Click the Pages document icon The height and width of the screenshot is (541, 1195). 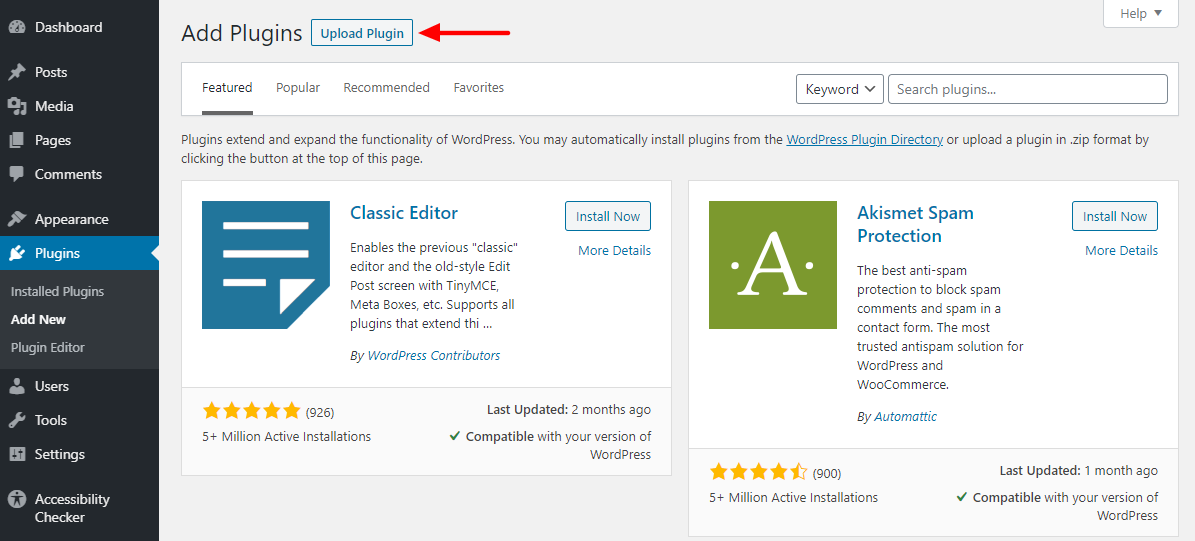[17, 140]
